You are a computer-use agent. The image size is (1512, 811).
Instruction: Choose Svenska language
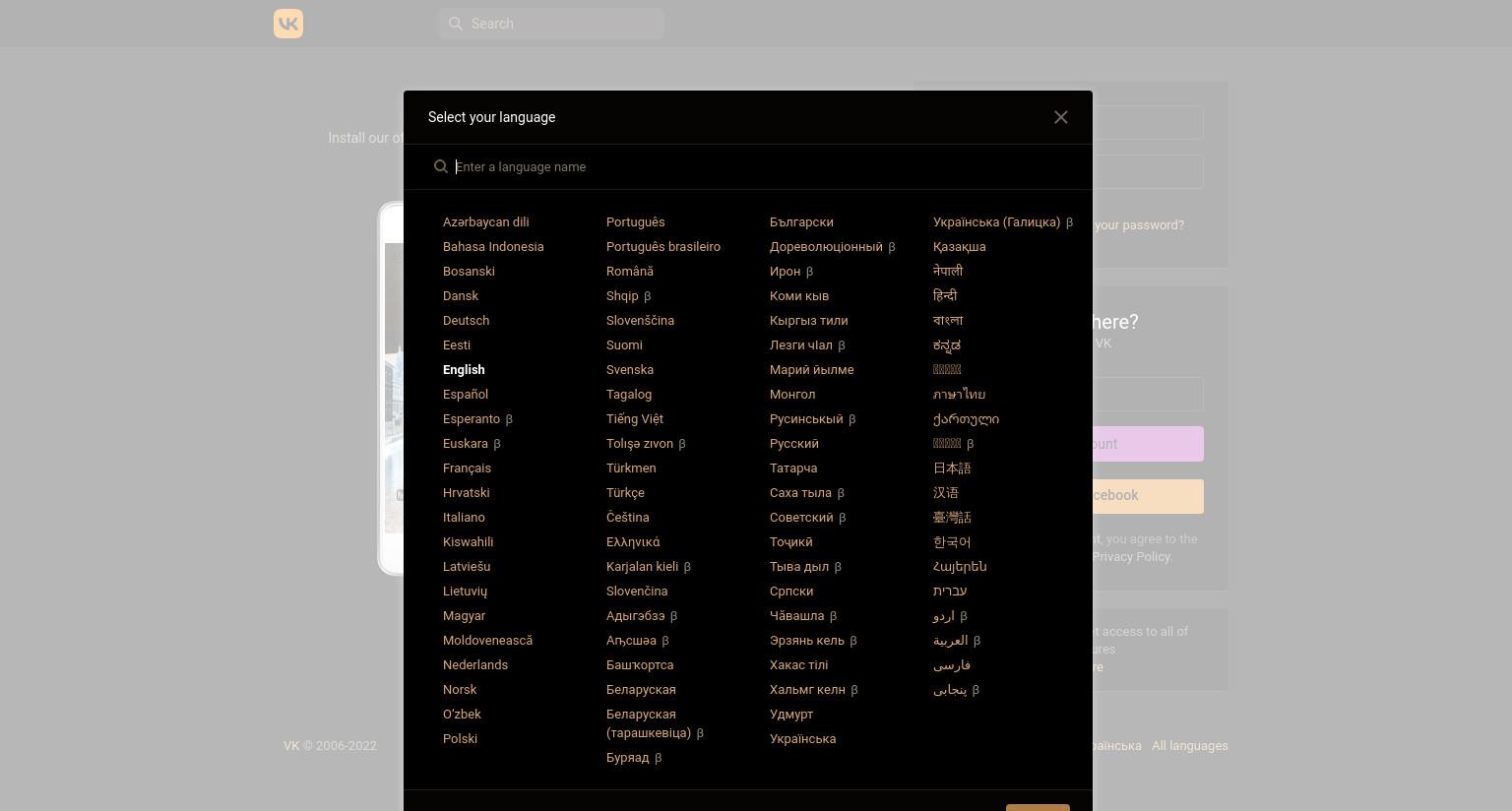point(630,370)
